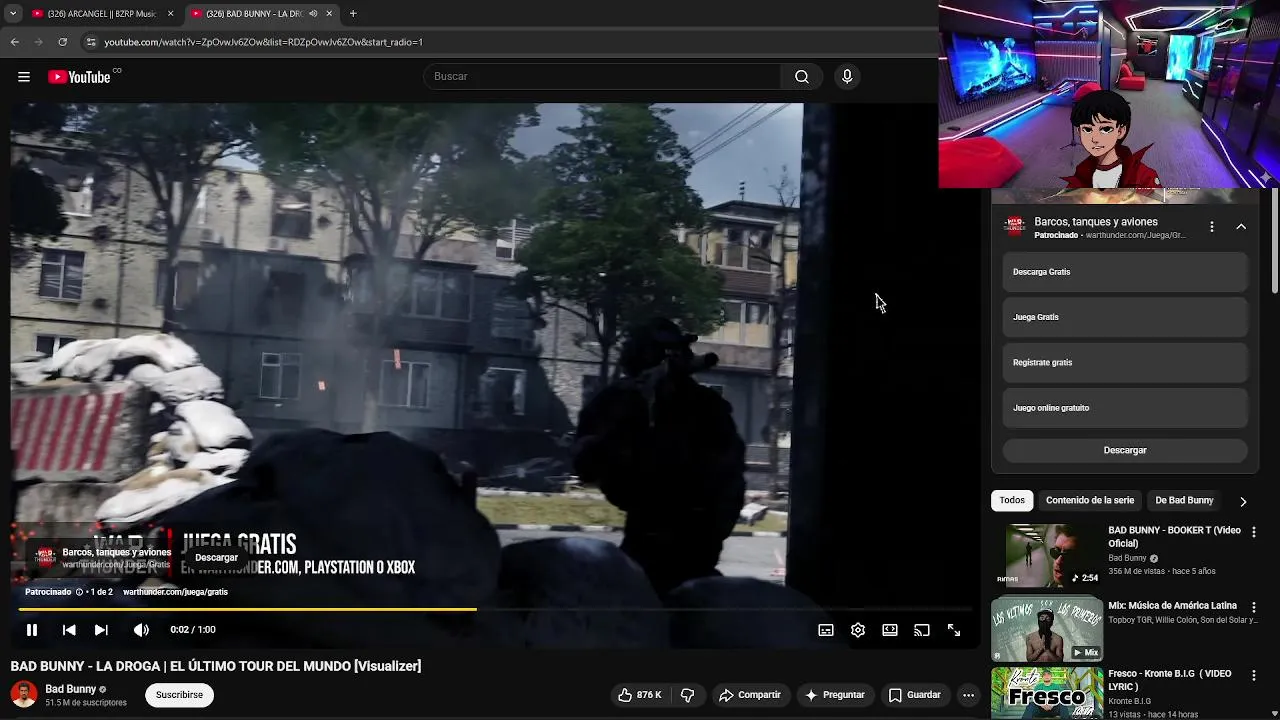Select De Bad Bunny filter chip

[1184, 500]
